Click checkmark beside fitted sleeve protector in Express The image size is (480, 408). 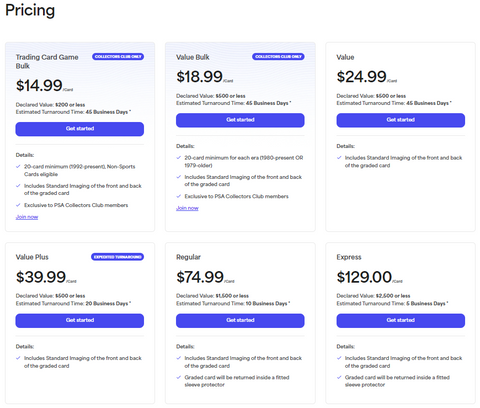pyautogui.click(x=339, y=377)
